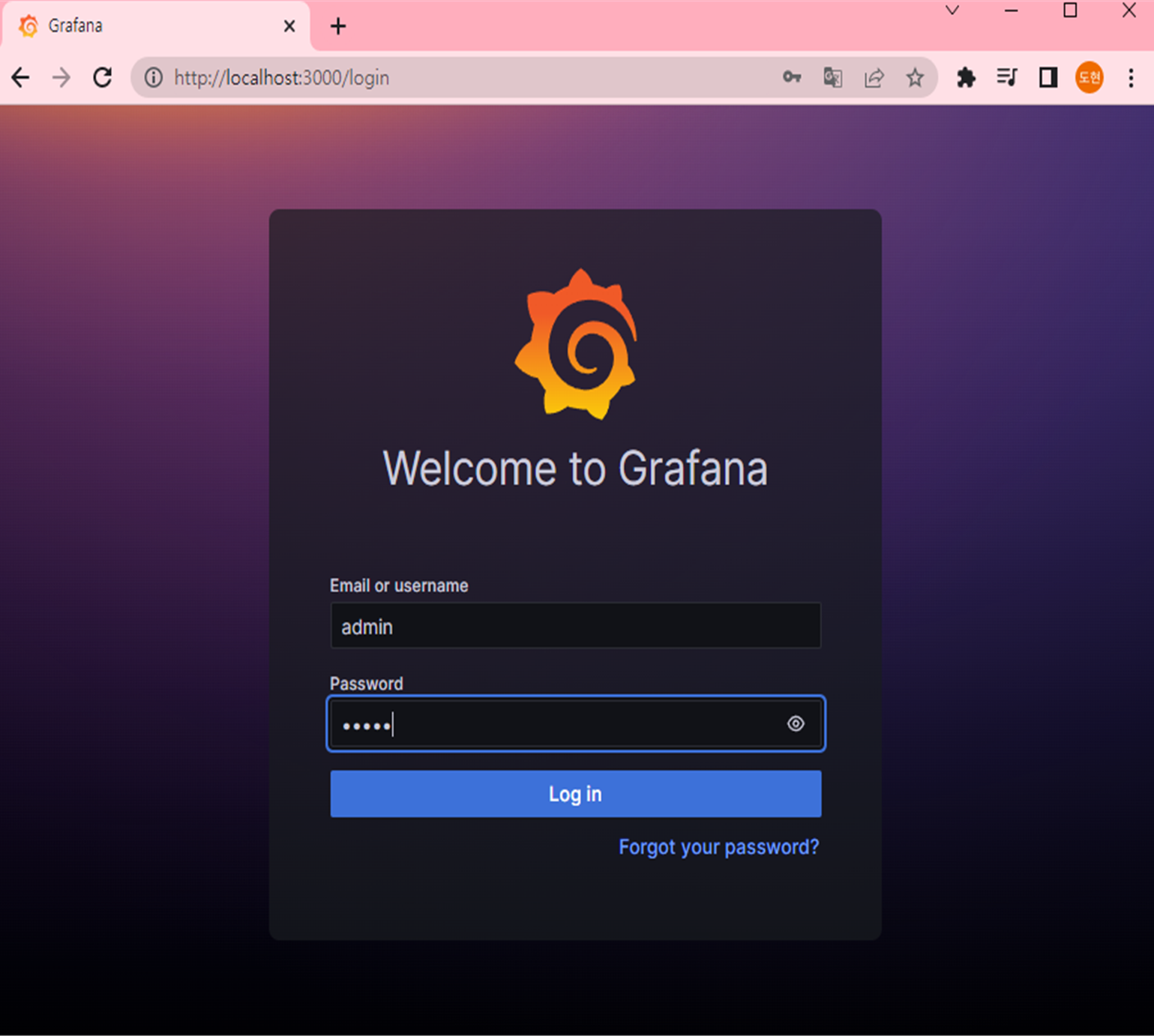Focus the Password input field

pyautogui.click(x=576, y=723)
